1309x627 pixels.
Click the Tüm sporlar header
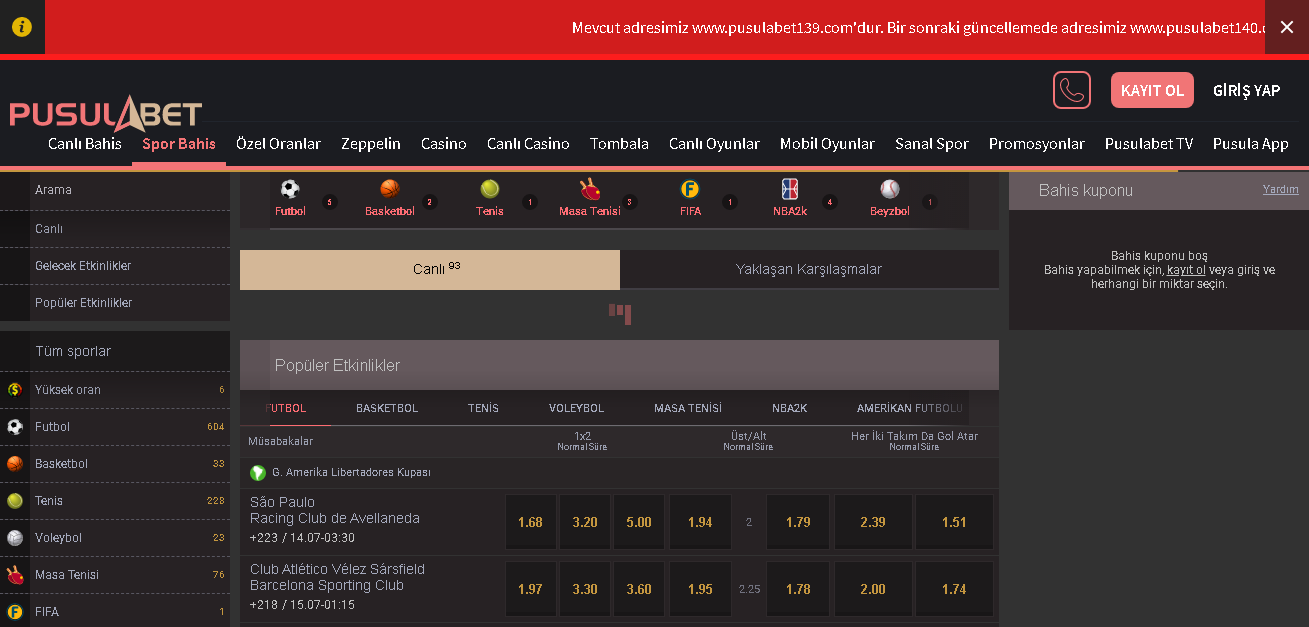(115, 351)
